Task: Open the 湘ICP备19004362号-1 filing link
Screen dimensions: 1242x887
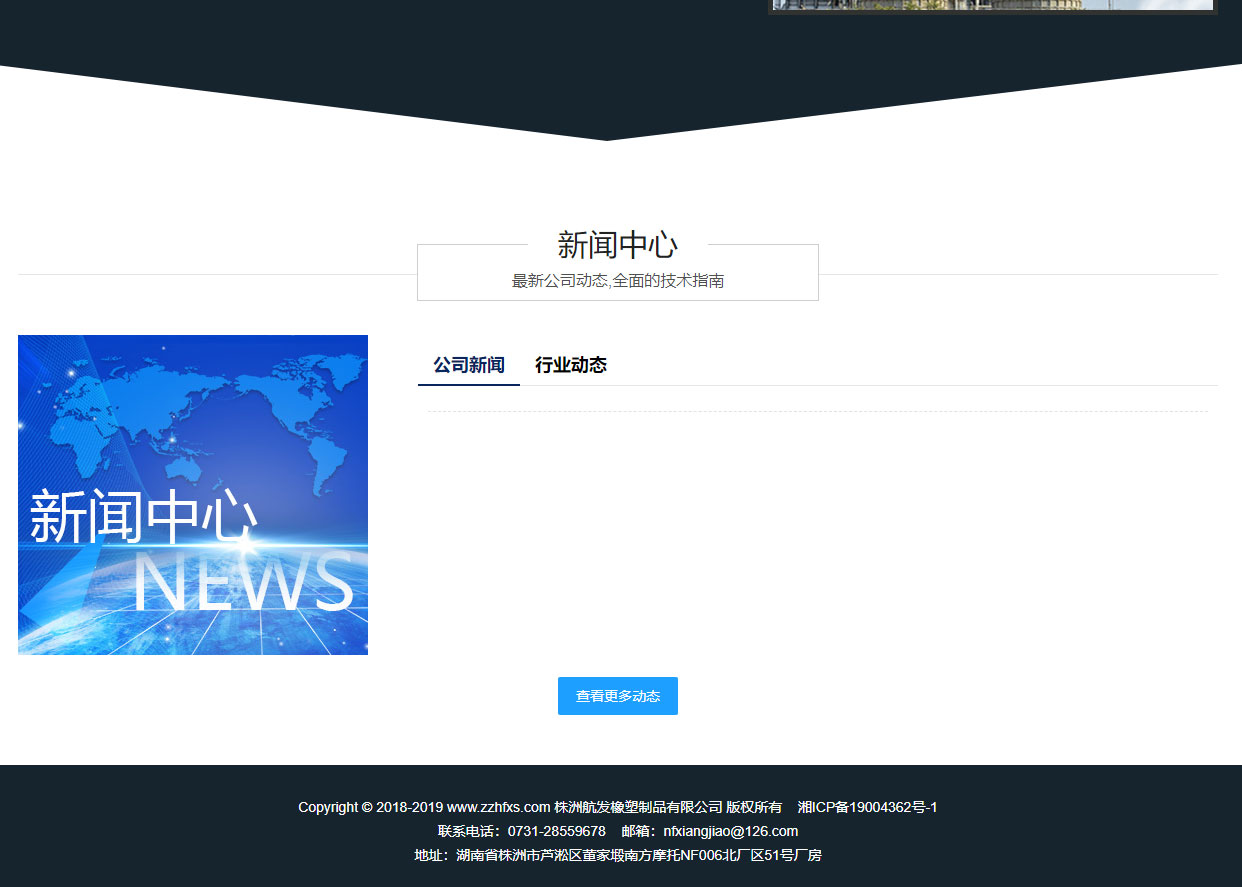Action: pyautogui.click(x=867, y=807)
